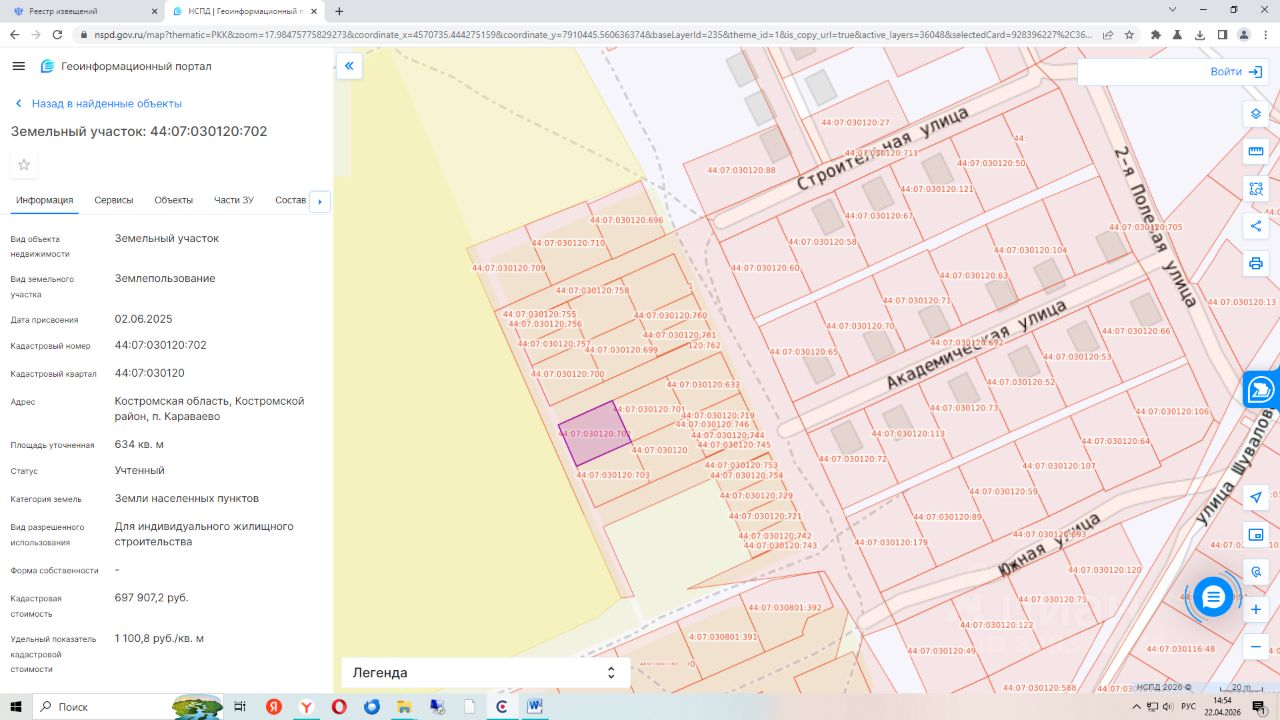The width and height of the screenshot is (1280, 720).
Task: Open the hamburger main menu
Action: point(18,66)
